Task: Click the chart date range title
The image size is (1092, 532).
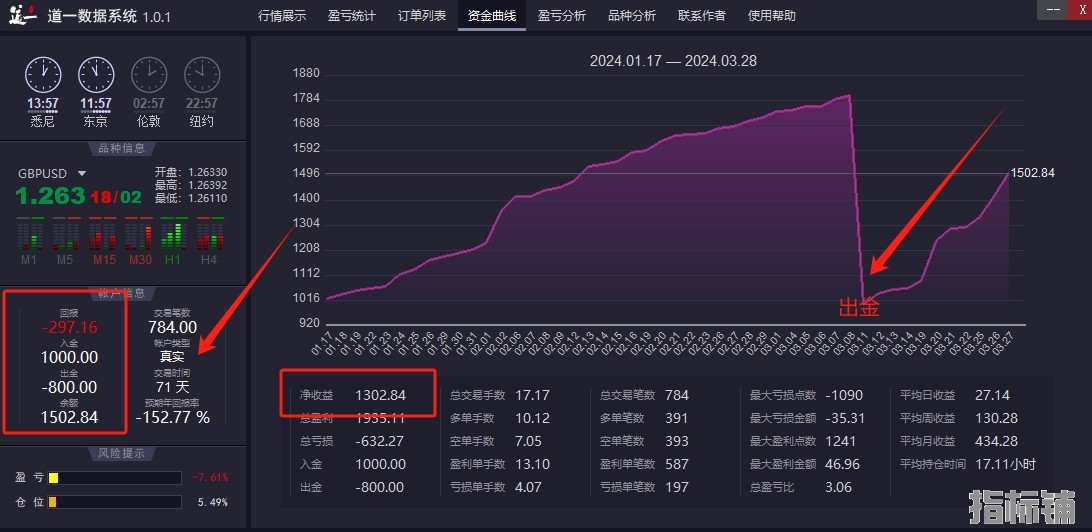Action: [673, 61]
